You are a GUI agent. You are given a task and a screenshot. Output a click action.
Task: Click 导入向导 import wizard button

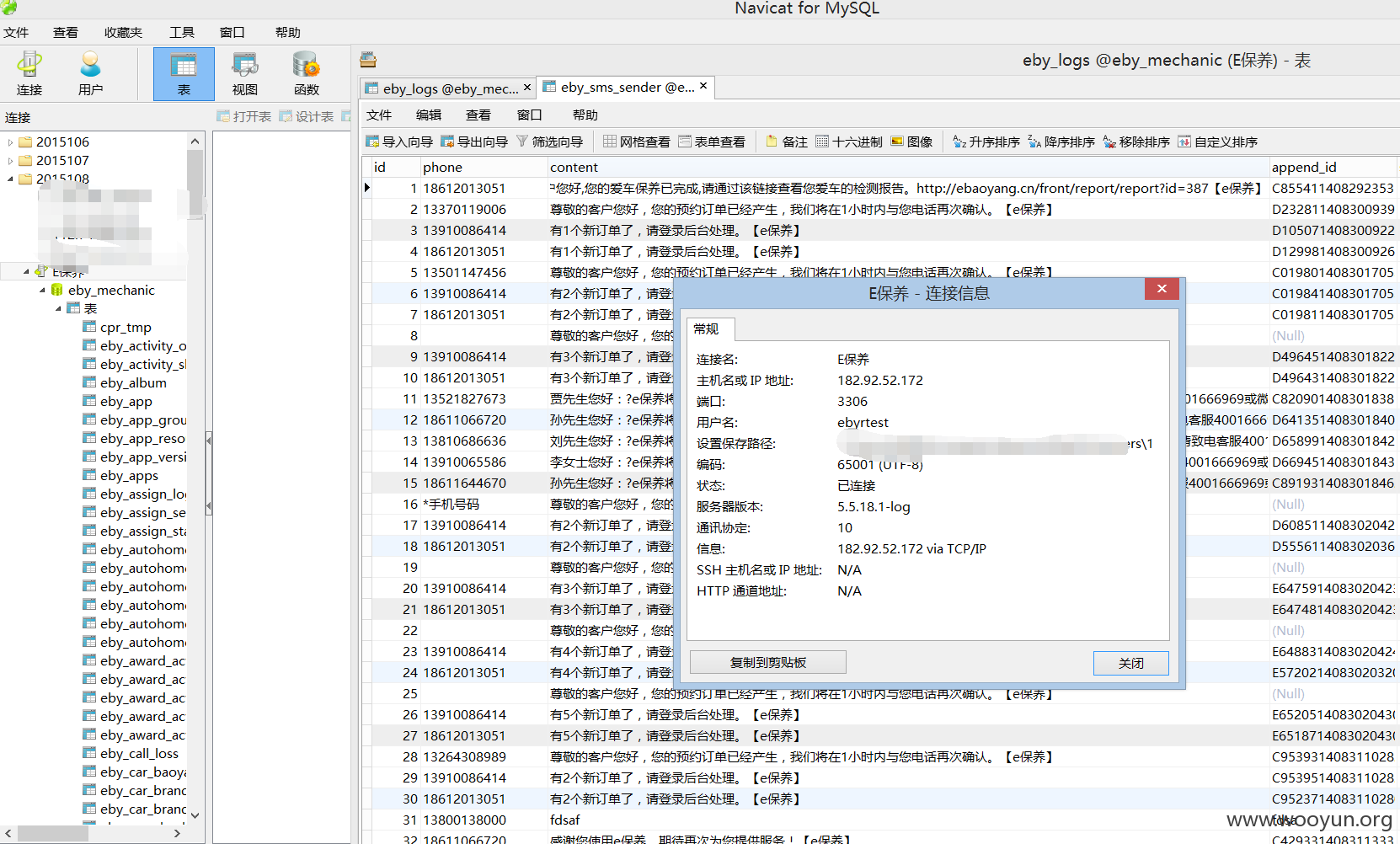point(399,142)
